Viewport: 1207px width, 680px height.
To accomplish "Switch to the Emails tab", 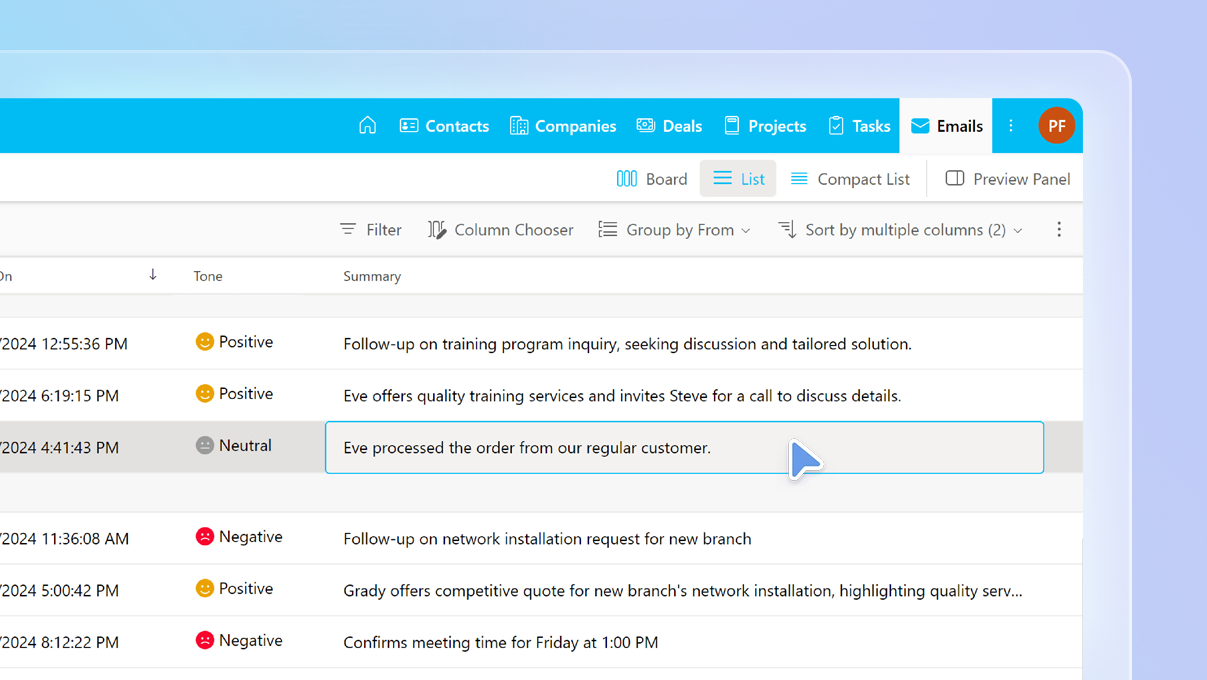I will pyautogui.click(x=946, y=125).
